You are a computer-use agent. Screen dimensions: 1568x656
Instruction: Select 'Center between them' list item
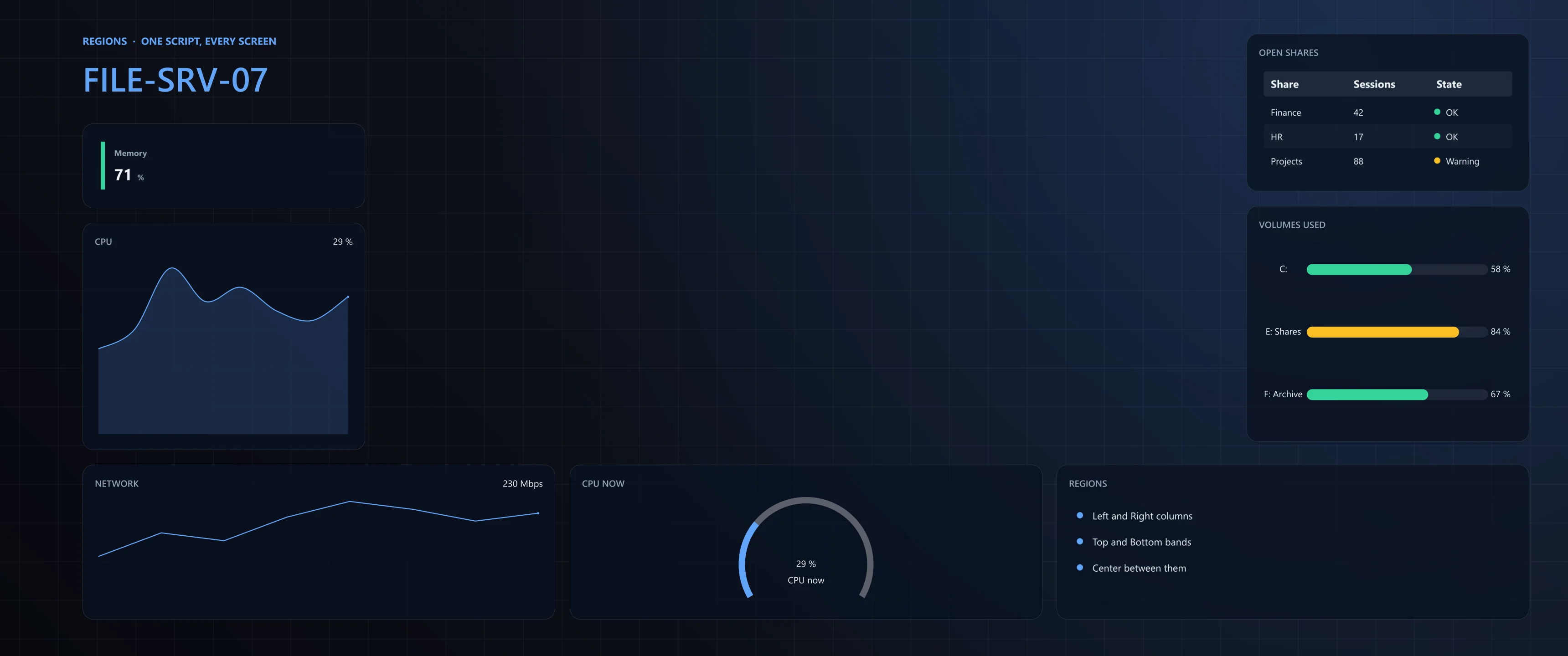coord(1139,569)
